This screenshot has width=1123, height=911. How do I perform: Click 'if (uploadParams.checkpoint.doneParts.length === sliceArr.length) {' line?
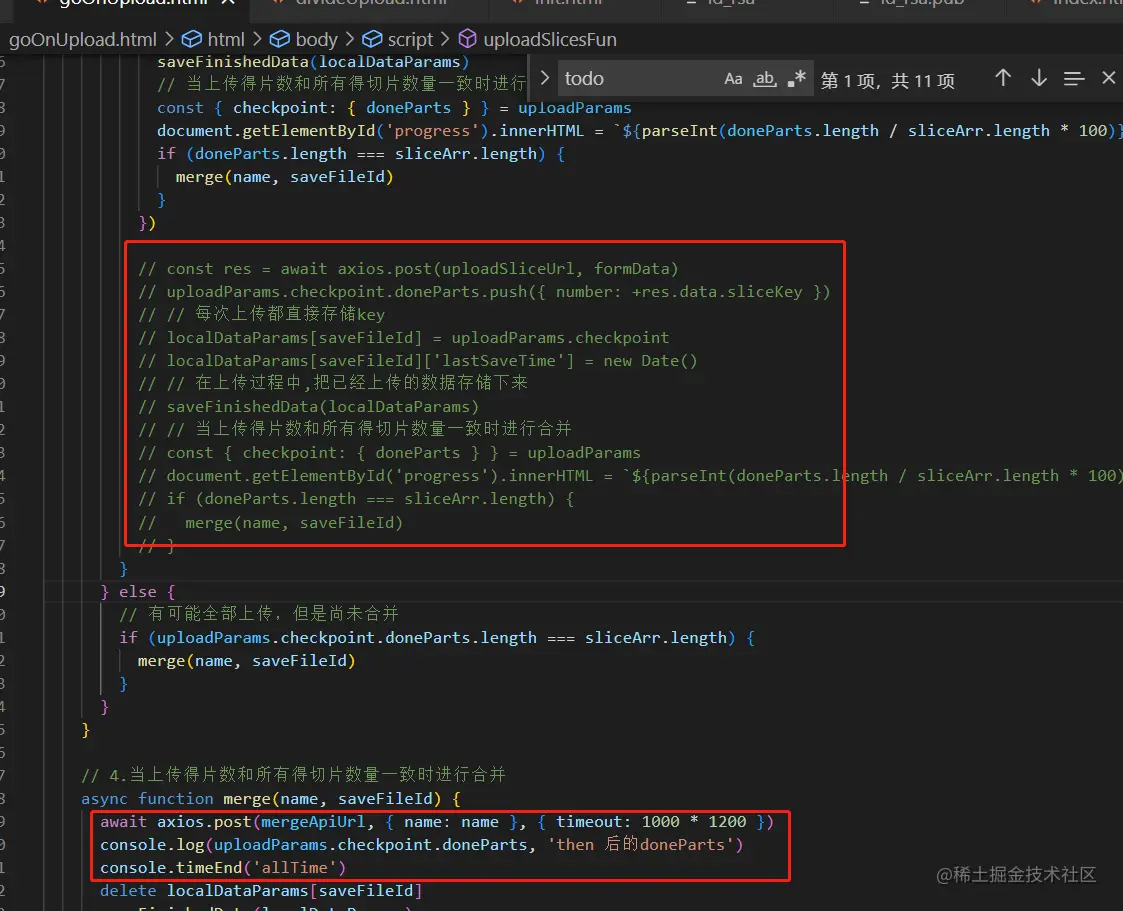click(437, 637)
